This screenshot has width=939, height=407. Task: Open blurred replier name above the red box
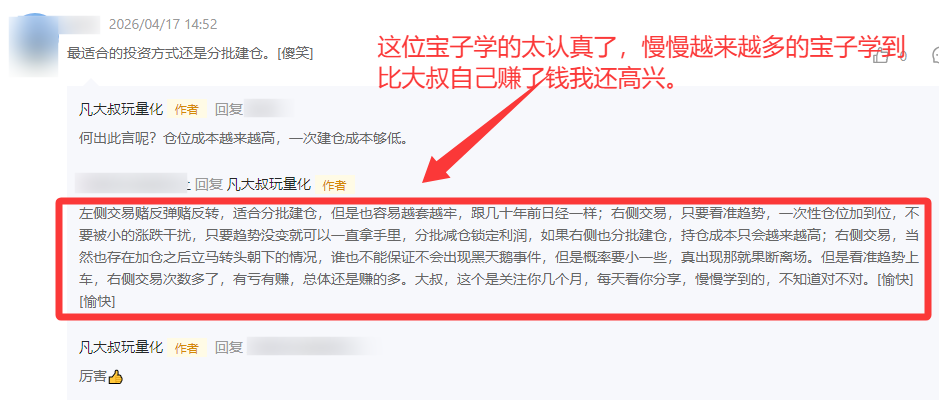coord(131,183)
